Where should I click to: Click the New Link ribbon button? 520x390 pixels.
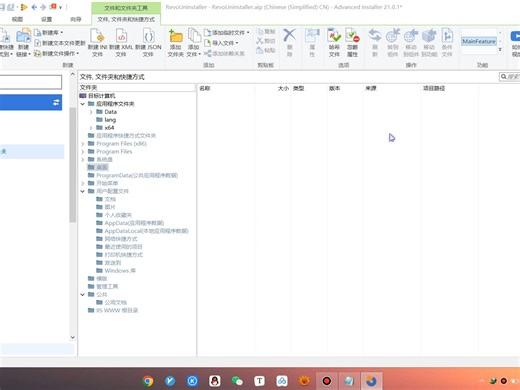23,42
